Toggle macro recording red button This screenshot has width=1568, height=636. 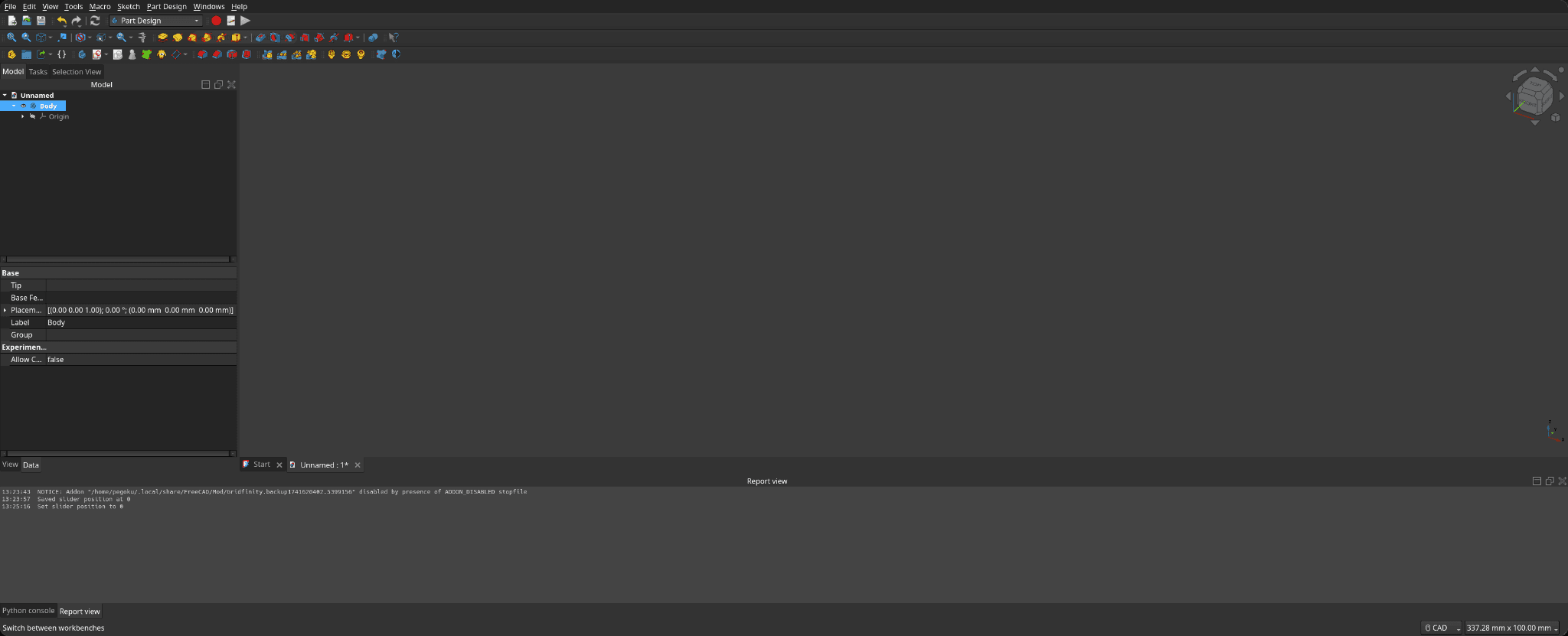216,21
